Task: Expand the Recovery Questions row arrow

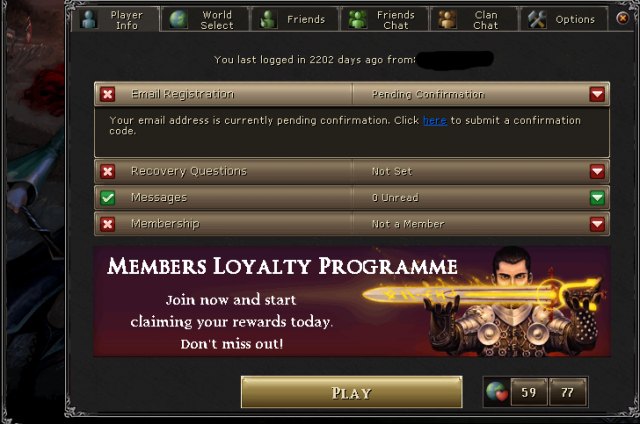Action: [597, 171]
